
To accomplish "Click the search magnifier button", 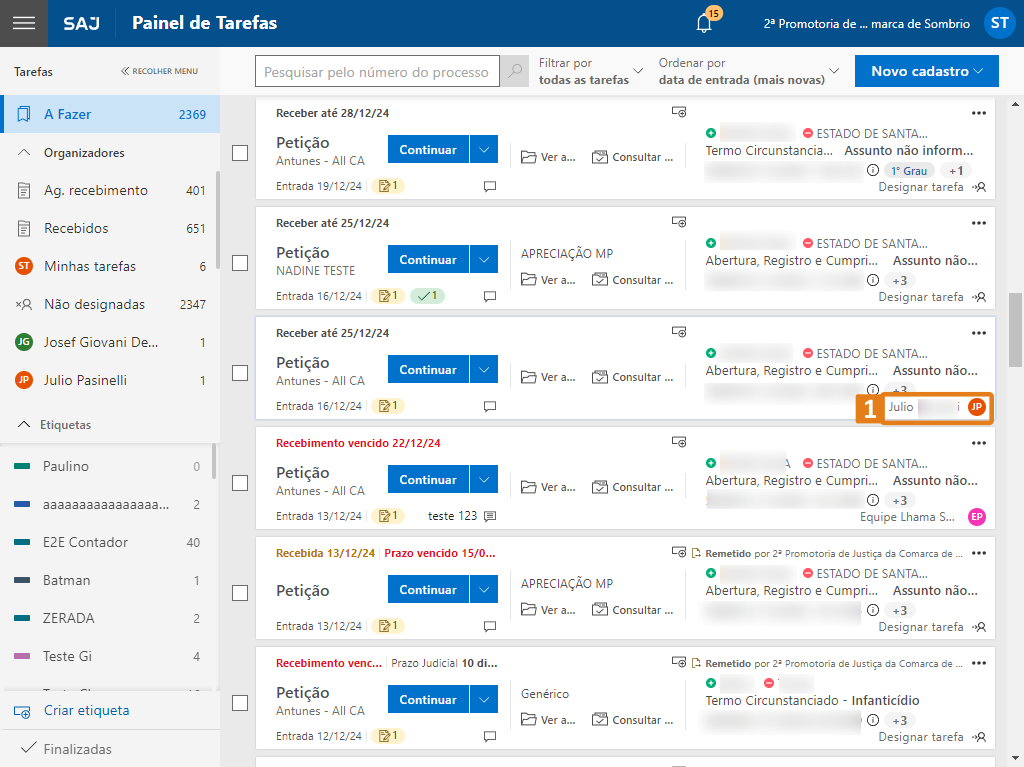I will (x=515, y=72).
